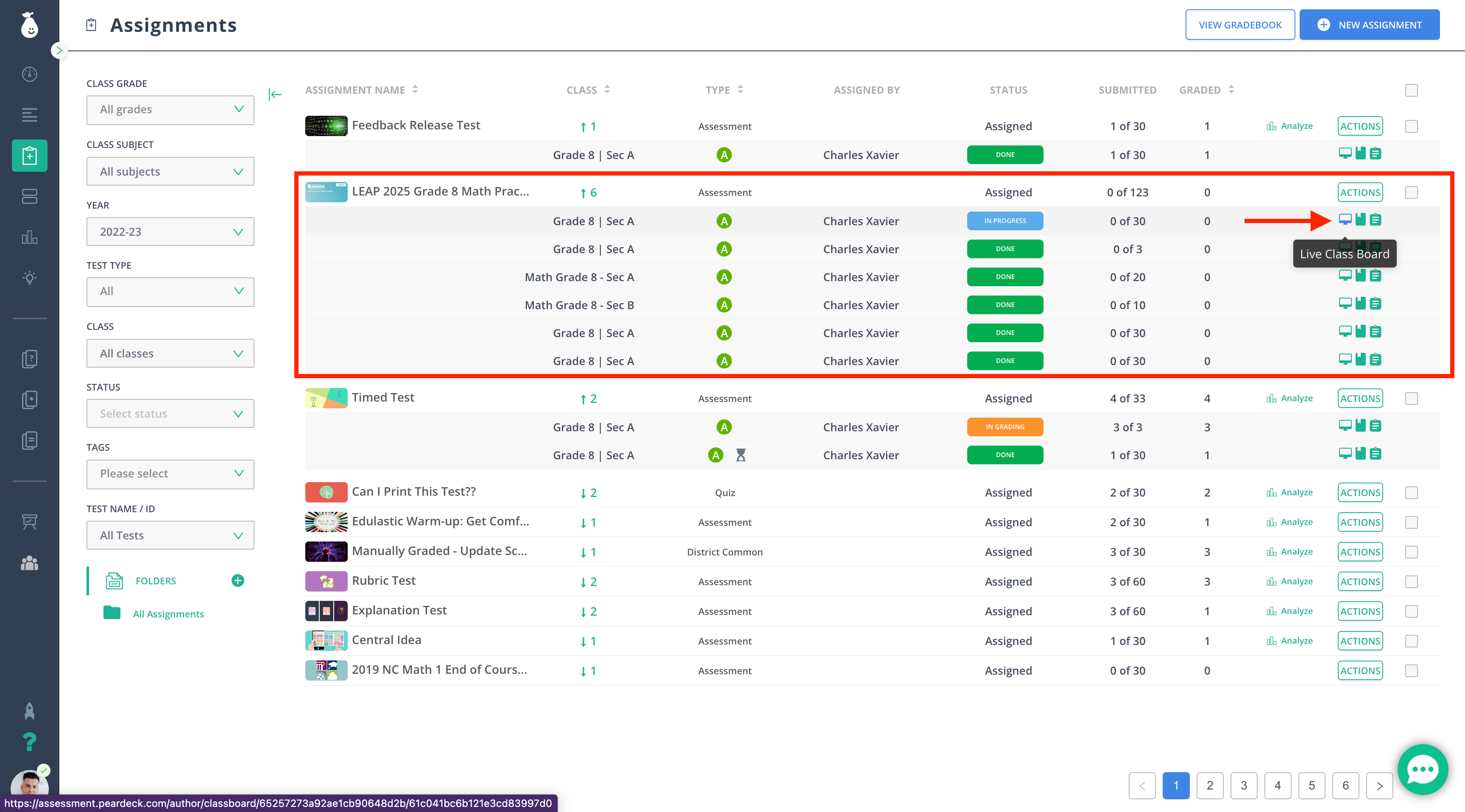Click the Can I Print This Test thumbnail
1465x812 pixels.
[326, 492]
